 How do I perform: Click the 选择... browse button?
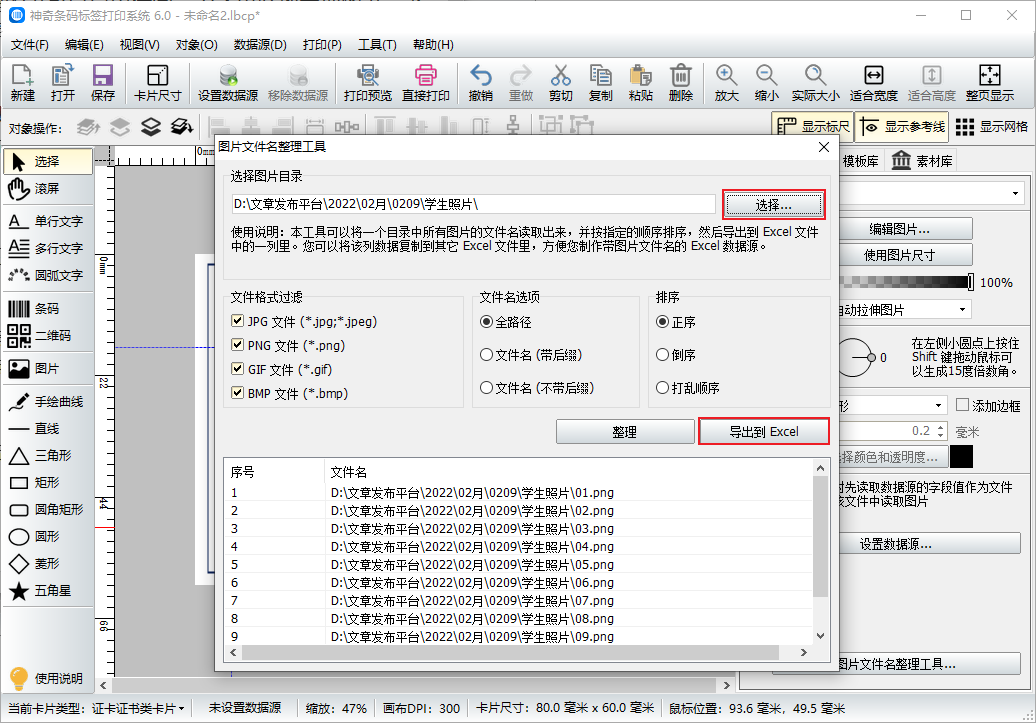click(774, 206)
